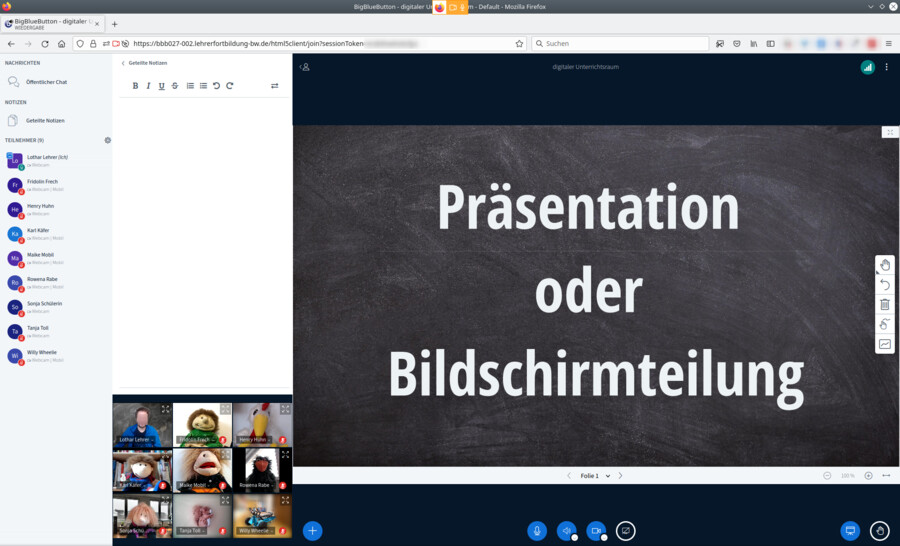The image size is (900, 546).
Task: Mute the microphone
Action: click(537, 531)
